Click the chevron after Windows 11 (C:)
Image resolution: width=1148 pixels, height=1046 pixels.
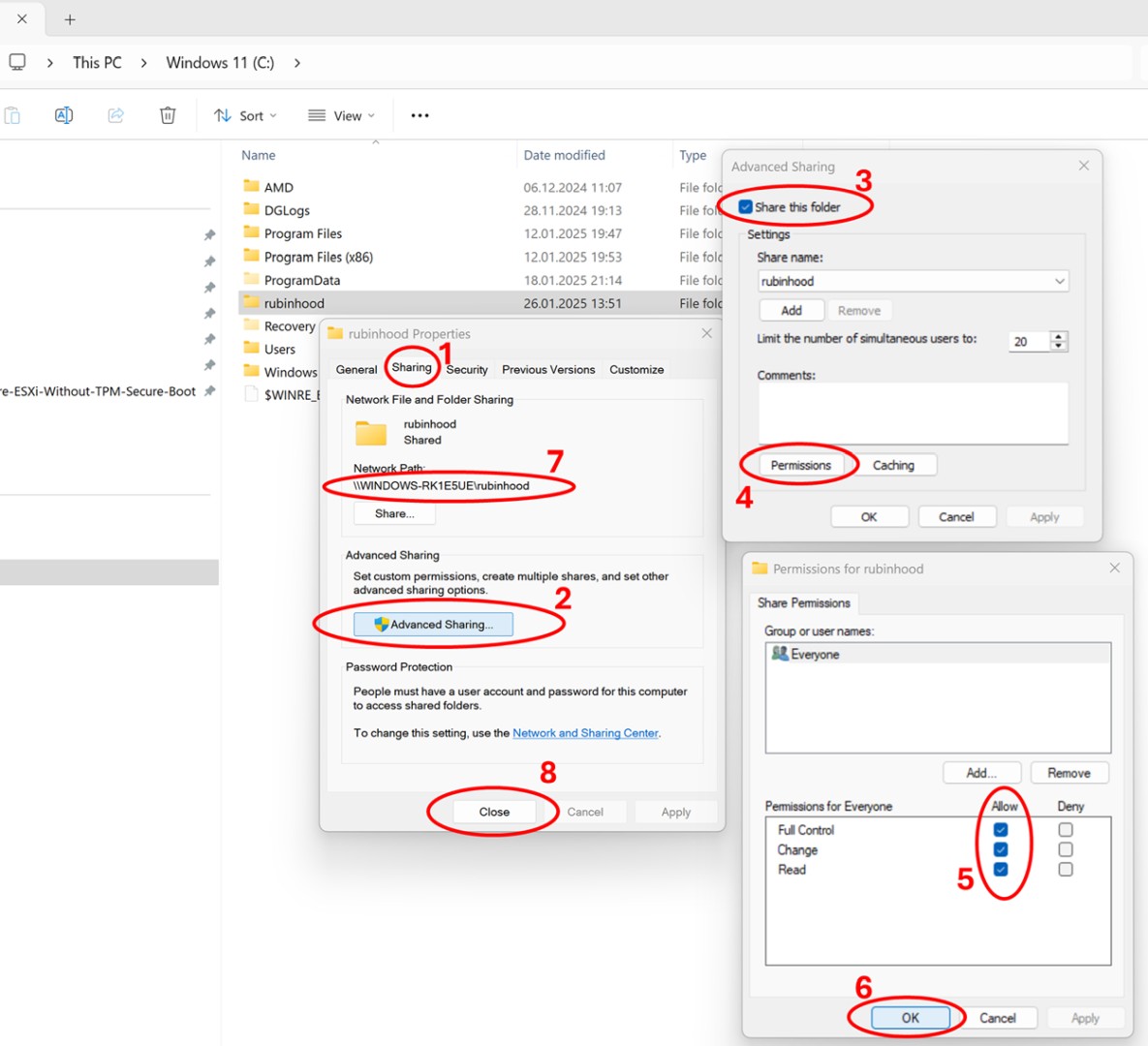[x=296, y=63]
